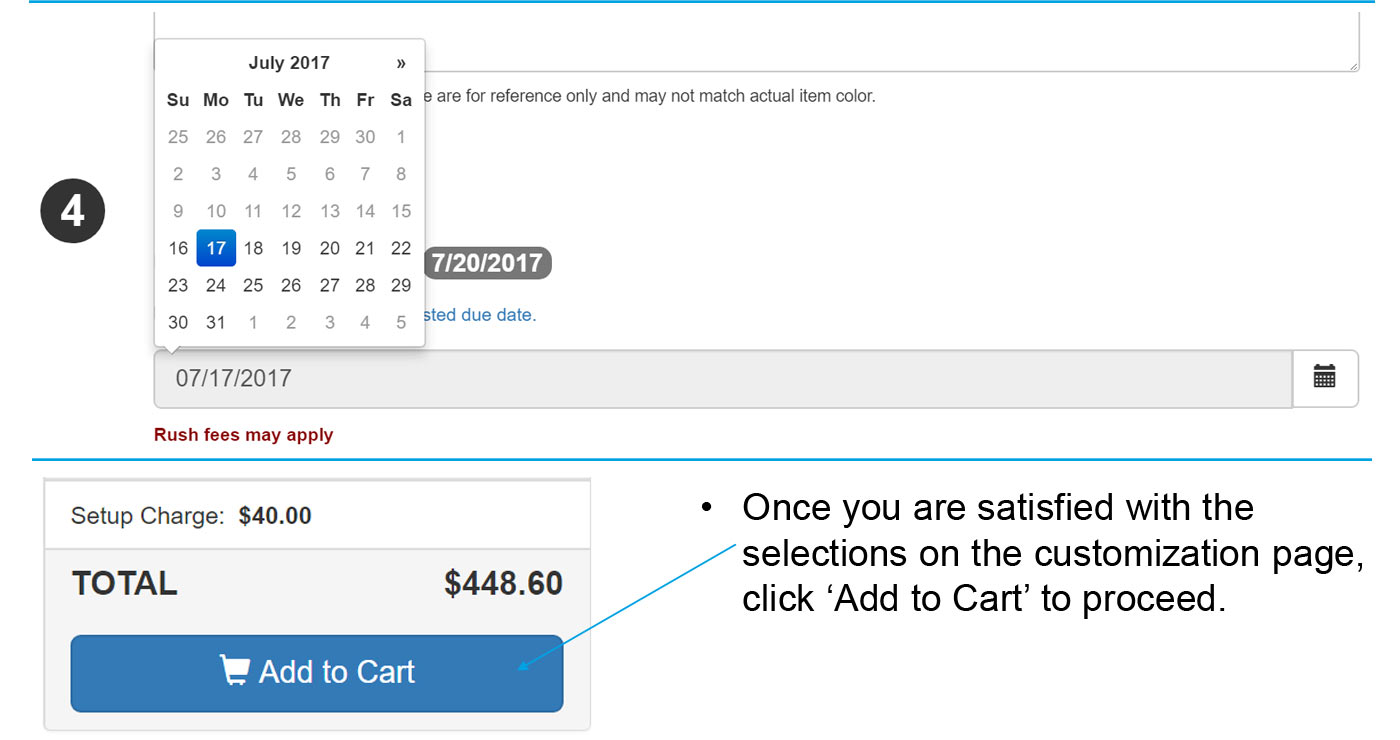Pick Sunday July 30 in the calendar
This screenshot has width=1400, height=740.
(178, 322)
